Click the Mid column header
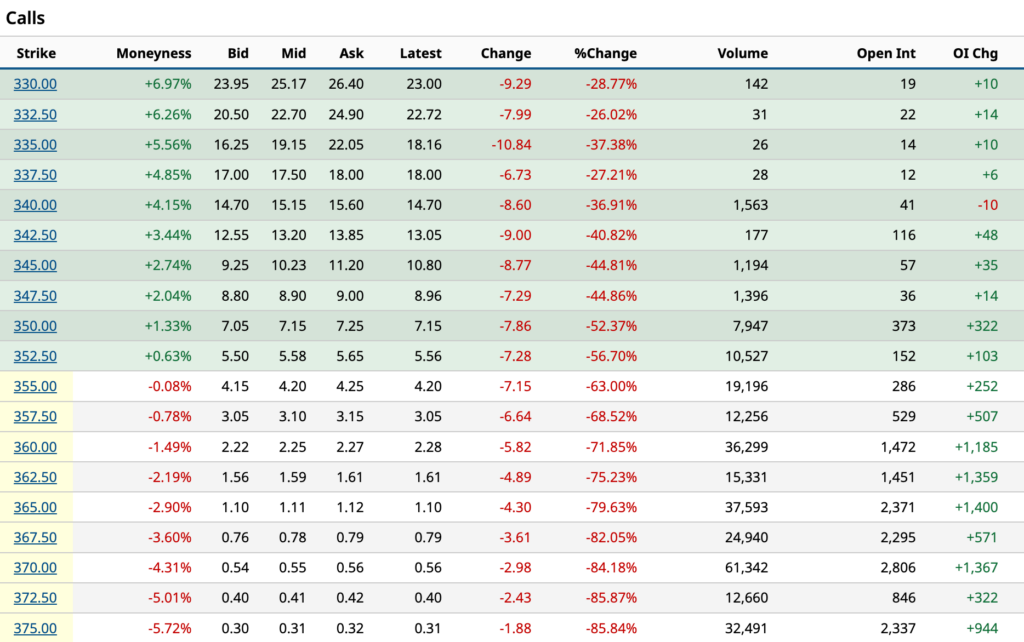 pyautogui.click(x=293, y=54)
